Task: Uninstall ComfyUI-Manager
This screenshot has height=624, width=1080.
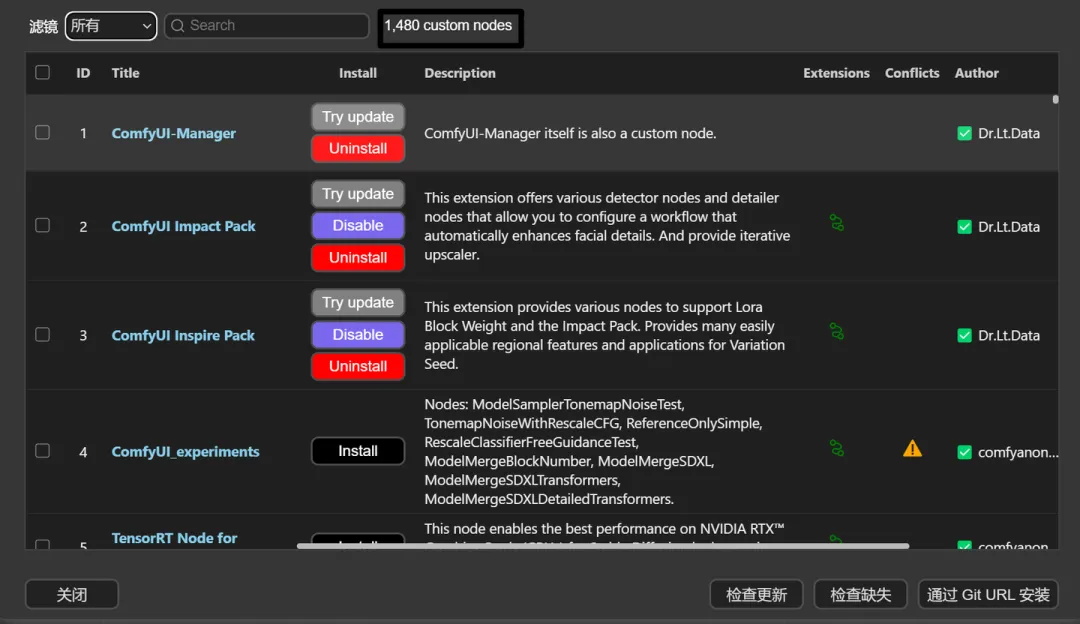Action: [x=357, y=149]
